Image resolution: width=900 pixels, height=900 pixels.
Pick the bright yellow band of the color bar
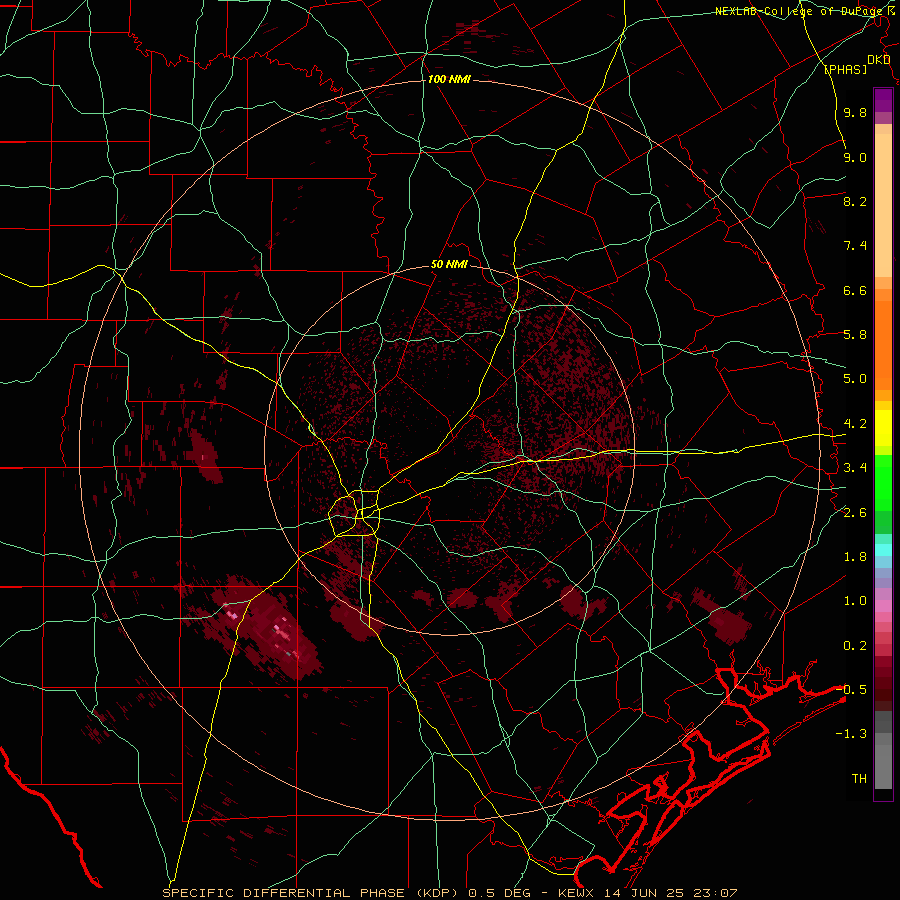click(883, 428)
